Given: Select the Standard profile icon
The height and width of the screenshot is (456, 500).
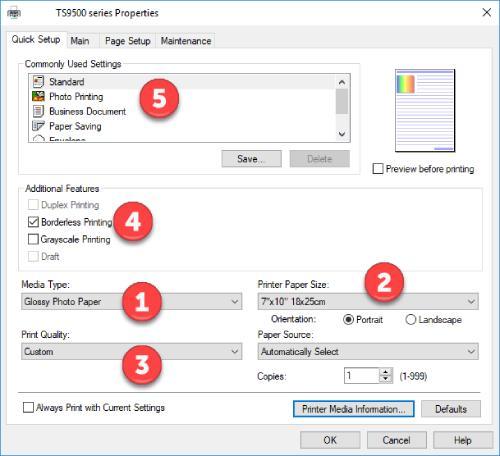Looking at the screenshot, I should [x=38, y=82].
